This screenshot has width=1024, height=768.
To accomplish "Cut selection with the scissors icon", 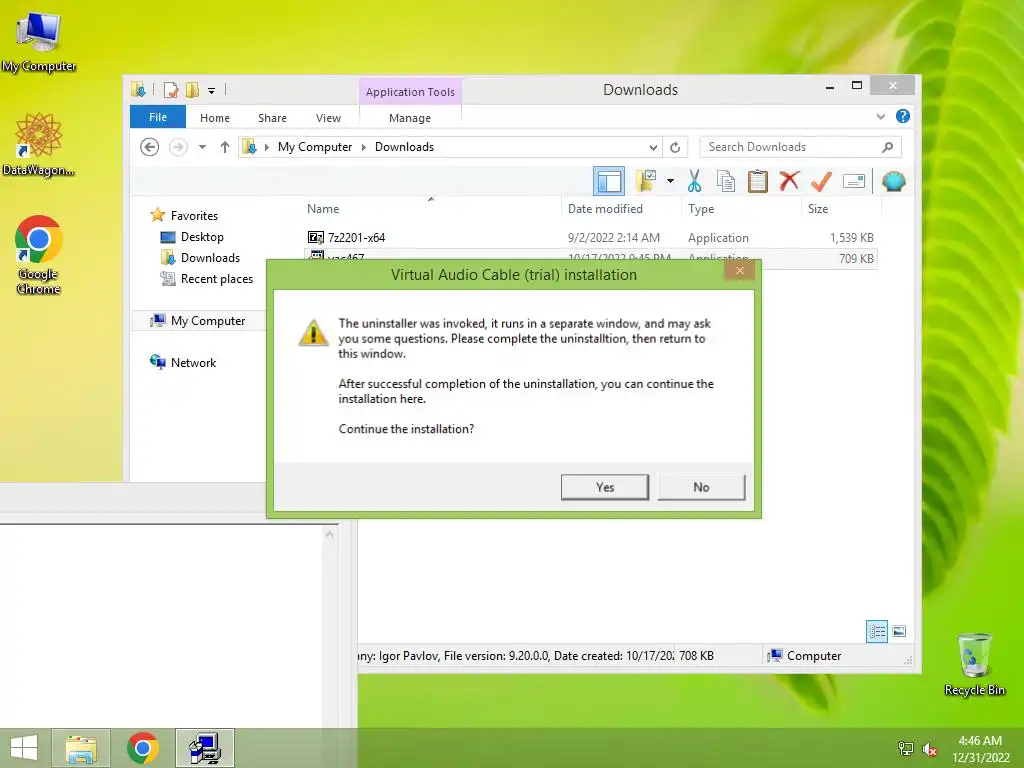I will pos(694,181).
